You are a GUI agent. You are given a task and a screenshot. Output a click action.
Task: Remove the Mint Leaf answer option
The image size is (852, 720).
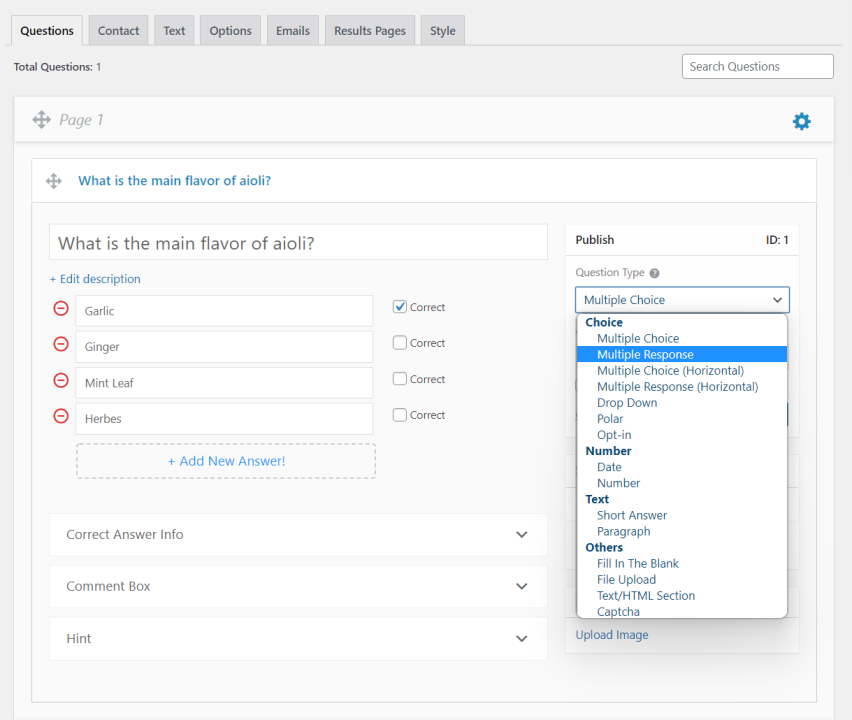[x=60, y=379]
